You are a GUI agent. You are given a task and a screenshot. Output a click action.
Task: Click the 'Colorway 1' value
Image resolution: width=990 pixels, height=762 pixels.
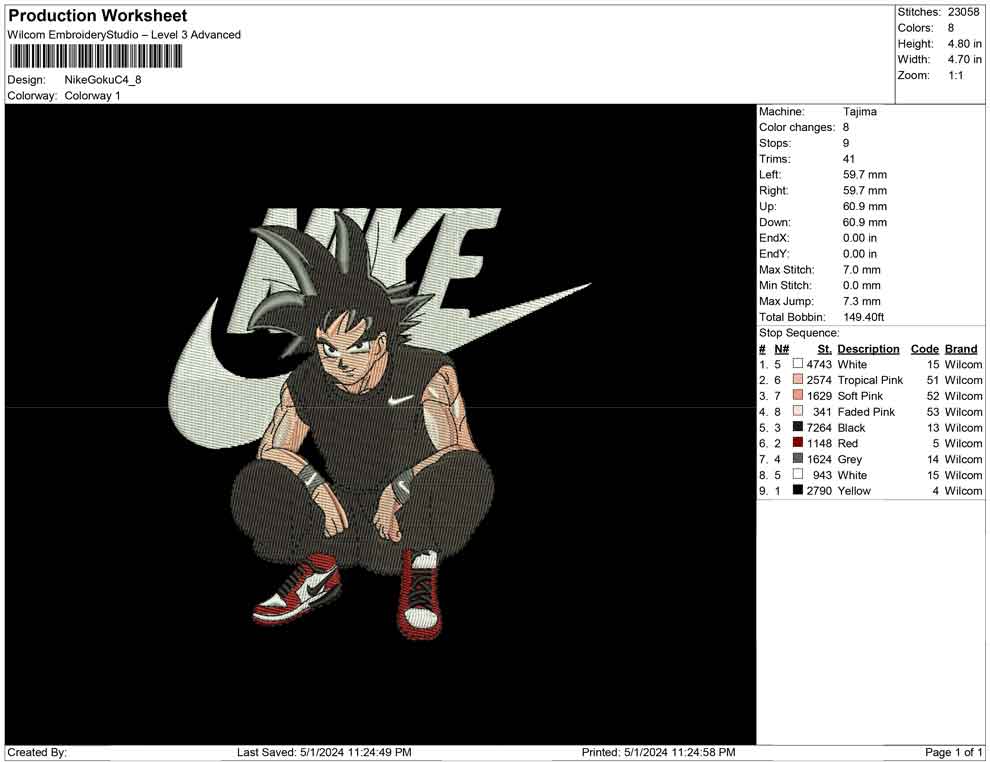click(92, 96)
